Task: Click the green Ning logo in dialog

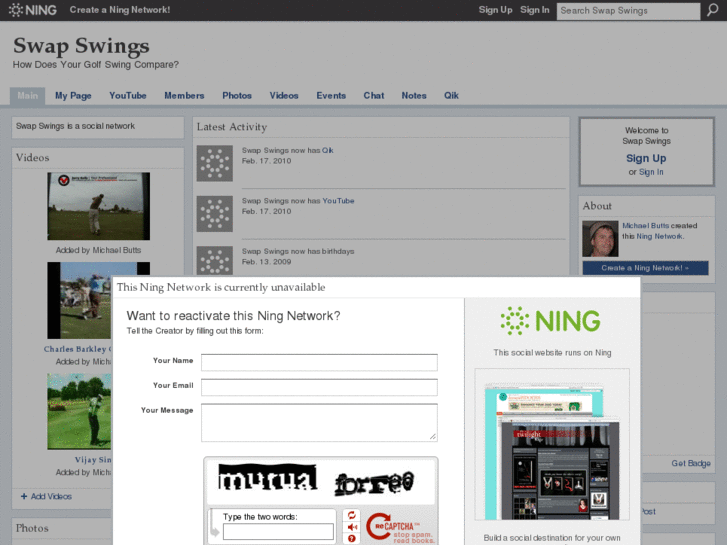Action: pos(550,321)
